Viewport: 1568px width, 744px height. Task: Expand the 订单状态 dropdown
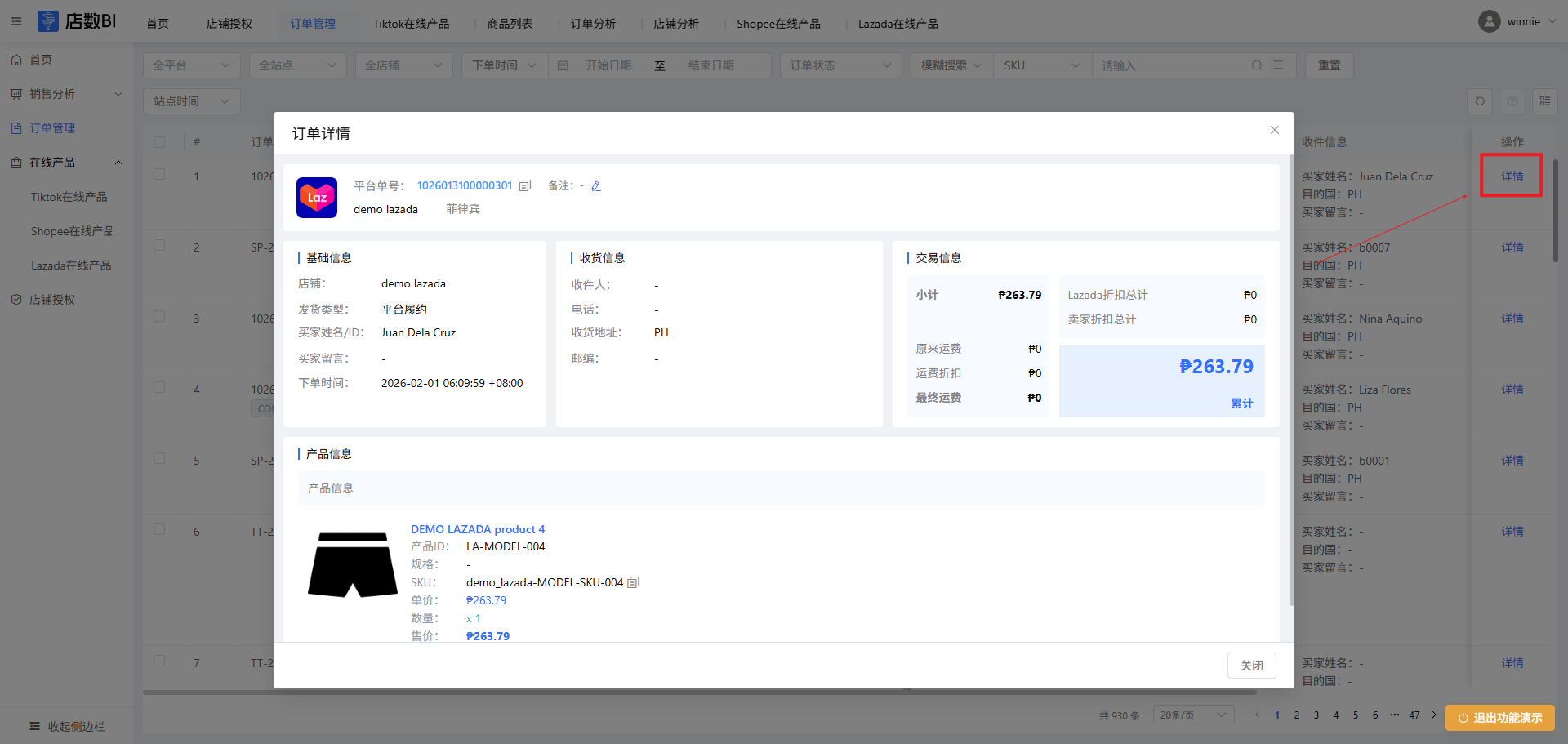840,65
